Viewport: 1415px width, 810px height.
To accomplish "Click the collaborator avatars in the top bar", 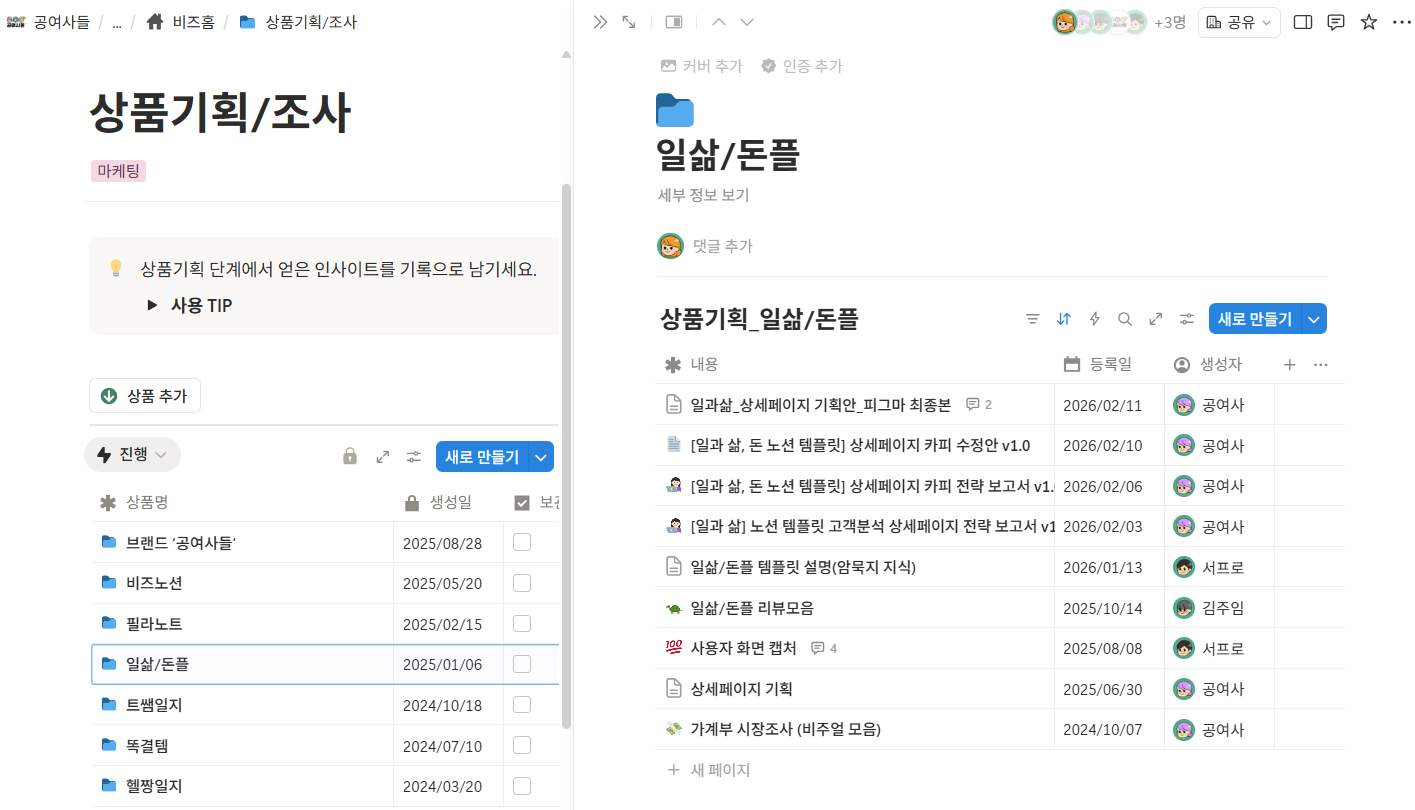I will (1100, 22).
